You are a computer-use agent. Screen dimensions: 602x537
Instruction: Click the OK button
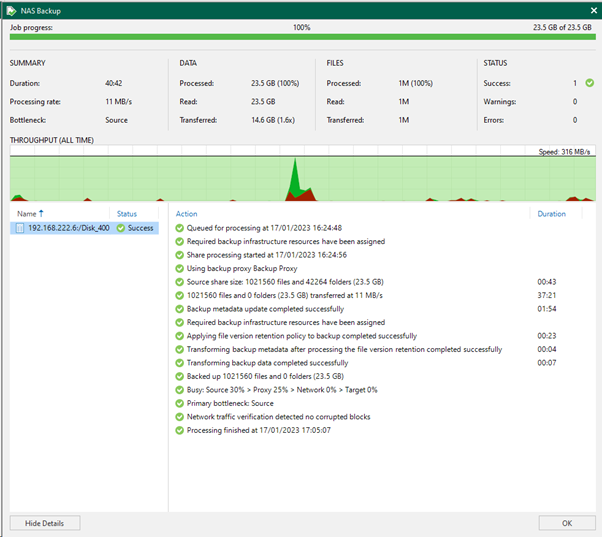pyautogui.click(x=567, y=523)
